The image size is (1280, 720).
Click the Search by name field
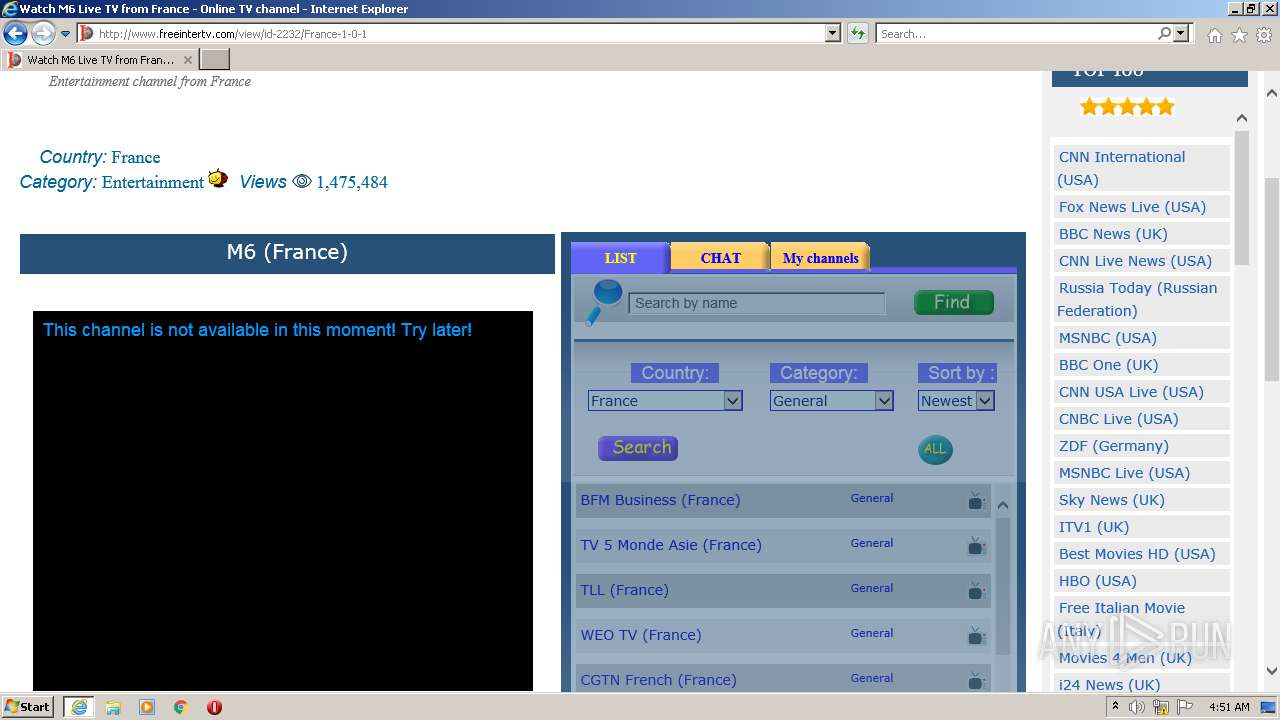tap(757, 303)
